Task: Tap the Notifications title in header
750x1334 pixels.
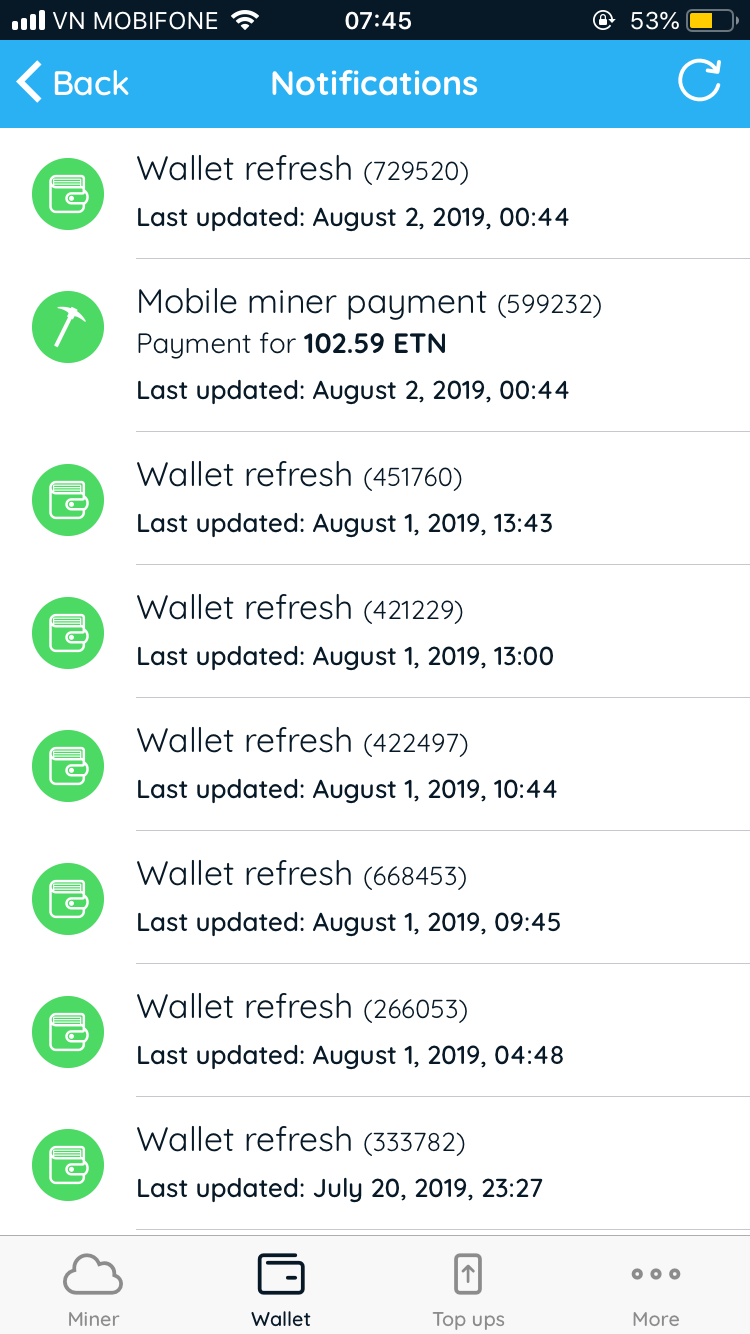Action: point(374,83)
